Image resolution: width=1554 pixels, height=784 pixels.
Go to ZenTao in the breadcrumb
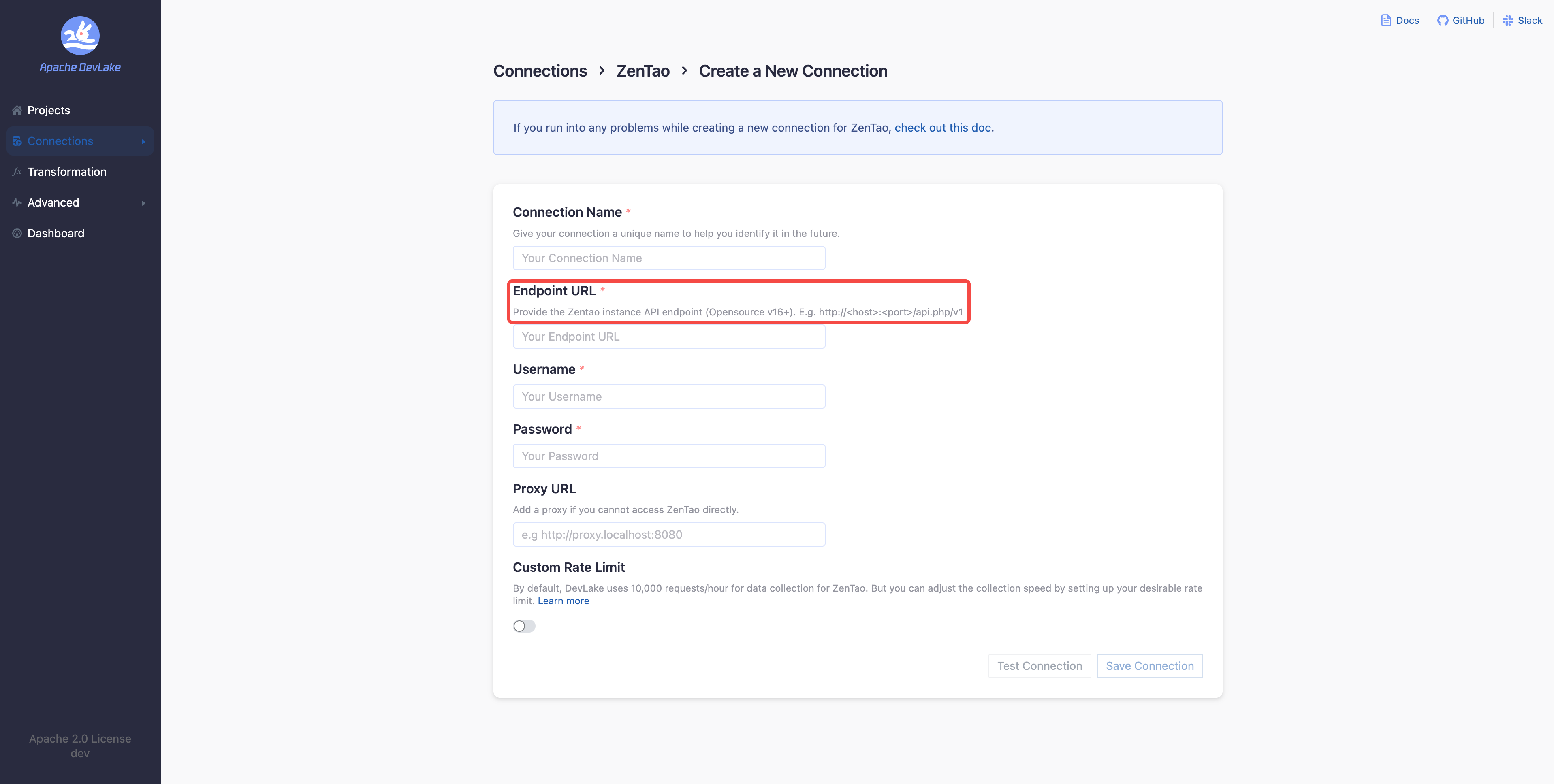(643, 71)
